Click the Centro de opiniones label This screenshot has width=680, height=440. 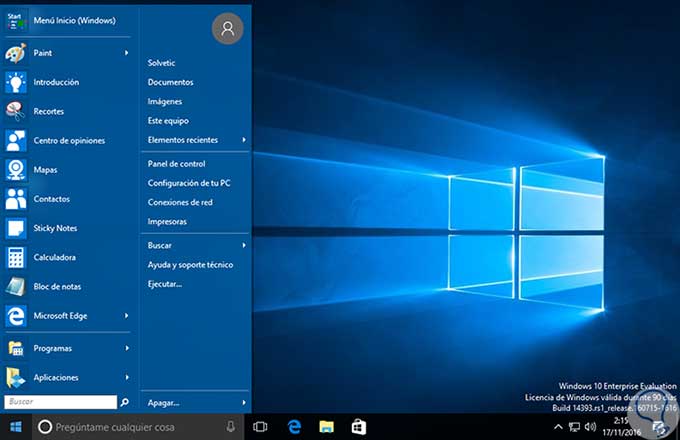69,140
